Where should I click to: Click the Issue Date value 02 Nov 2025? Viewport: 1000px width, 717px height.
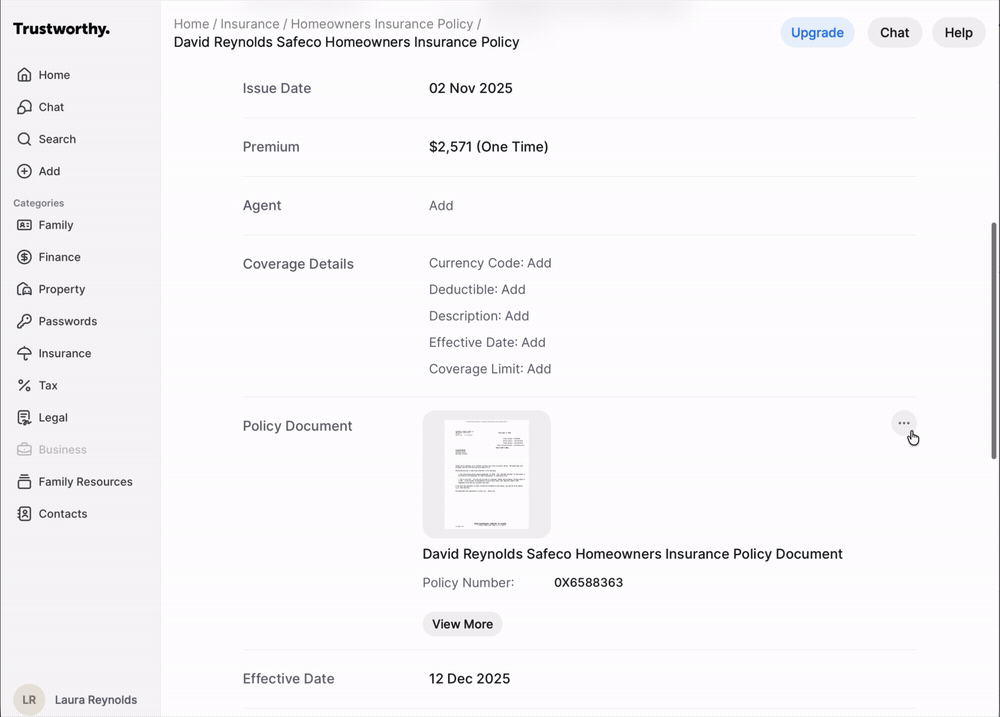coord(471,88)
